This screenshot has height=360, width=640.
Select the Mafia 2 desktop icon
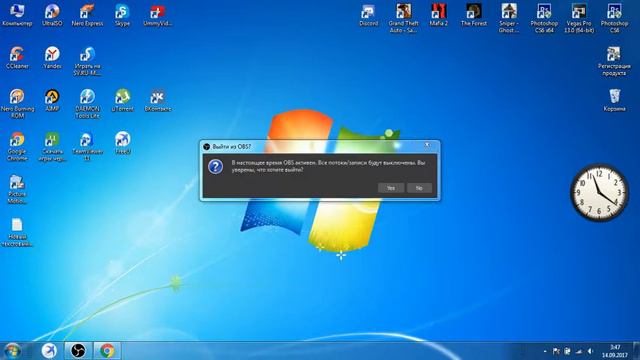click(x=438, y=15)
